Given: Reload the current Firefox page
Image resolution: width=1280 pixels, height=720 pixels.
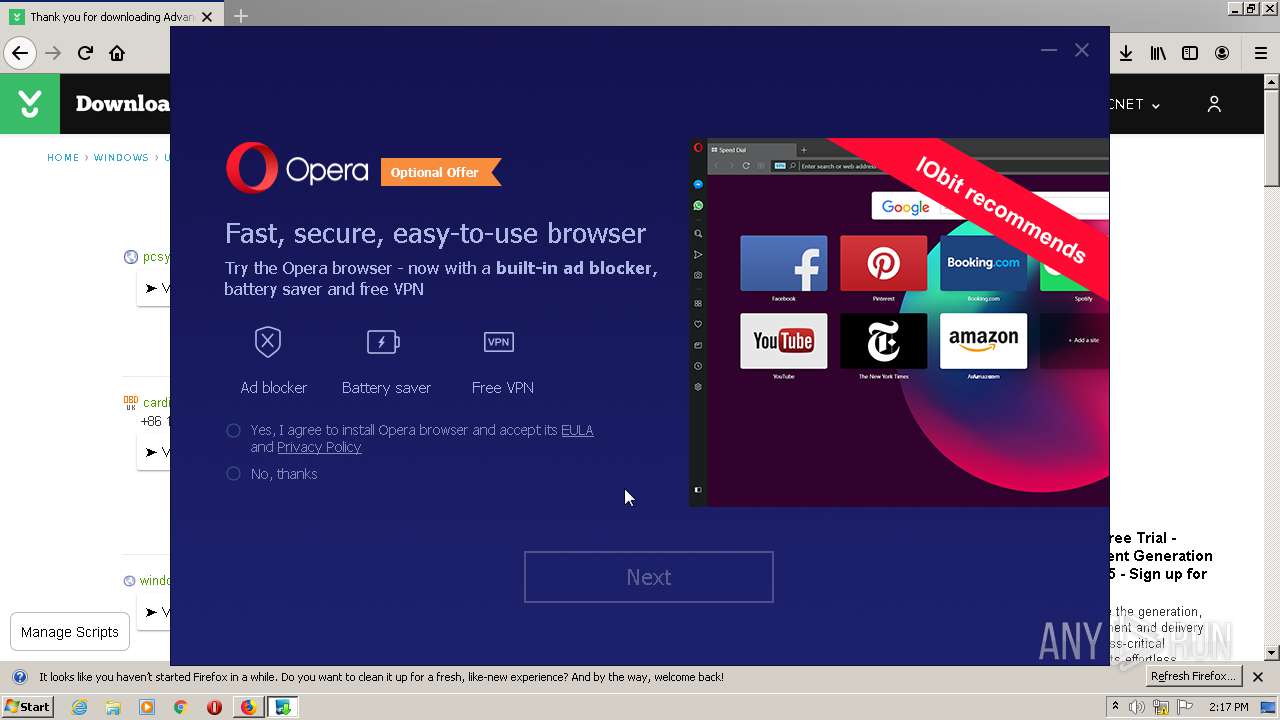Looking at the screenshot, I should (x=85, y=53).
